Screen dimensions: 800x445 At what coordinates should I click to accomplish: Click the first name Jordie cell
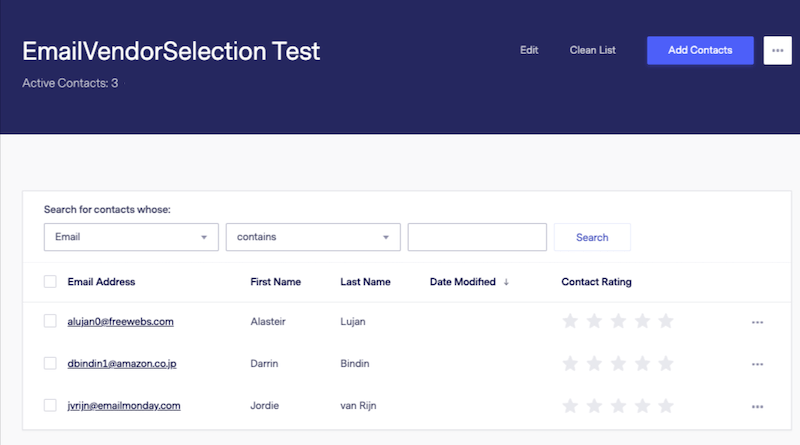click(x=264, y=406)
